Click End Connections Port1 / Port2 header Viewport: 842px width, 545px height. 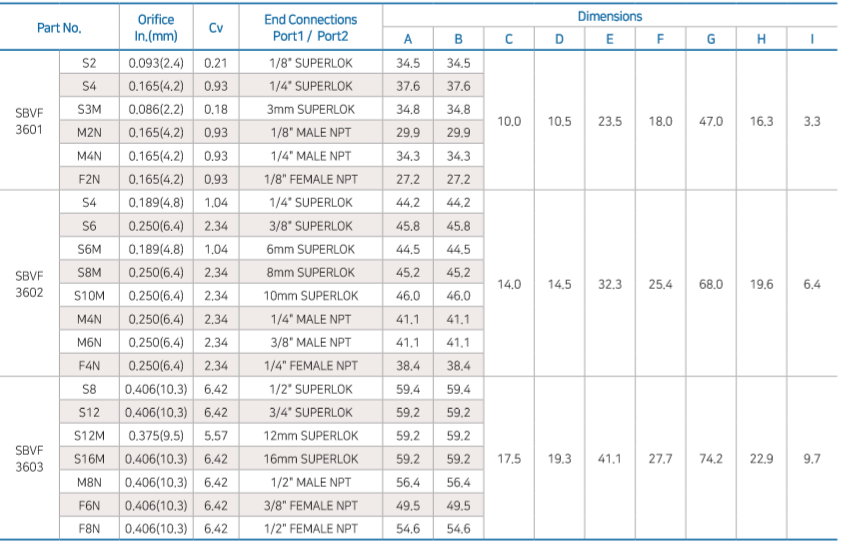click(310, 28)
